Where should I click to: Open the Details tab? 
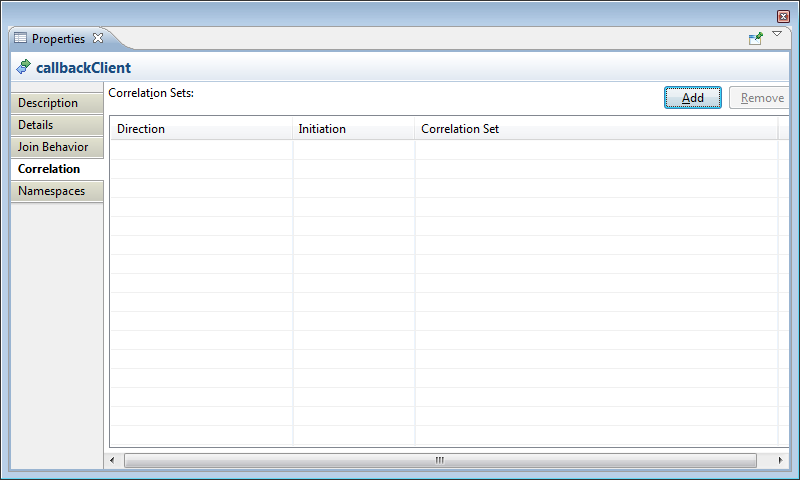pyautogui.click(x=36, y=125)
